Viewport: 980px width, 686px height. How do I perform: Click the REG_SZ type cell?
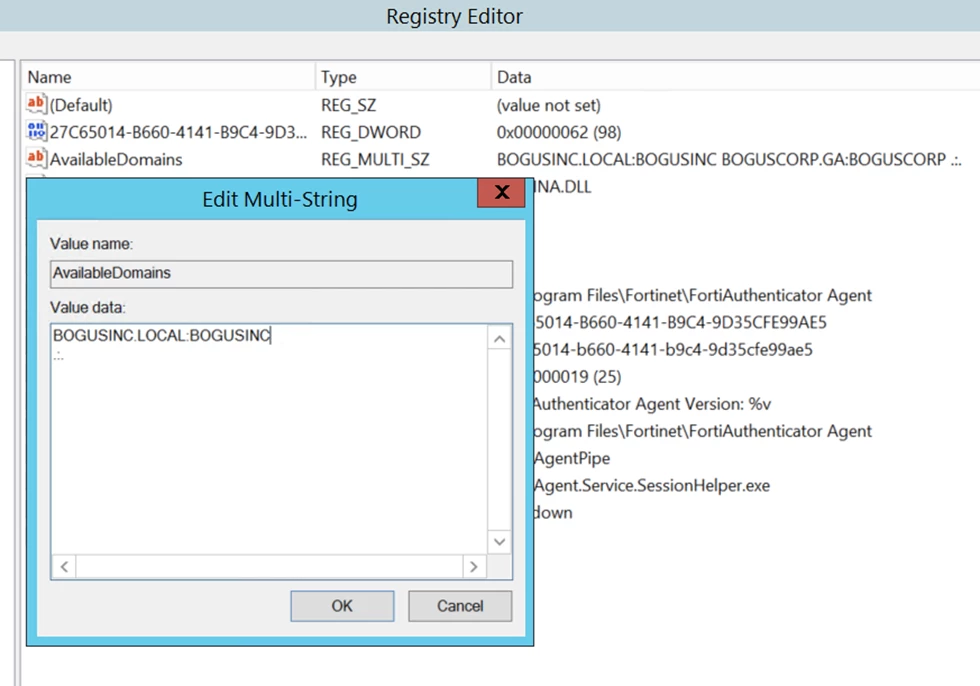pyautogui.click(x=348, y=105)
